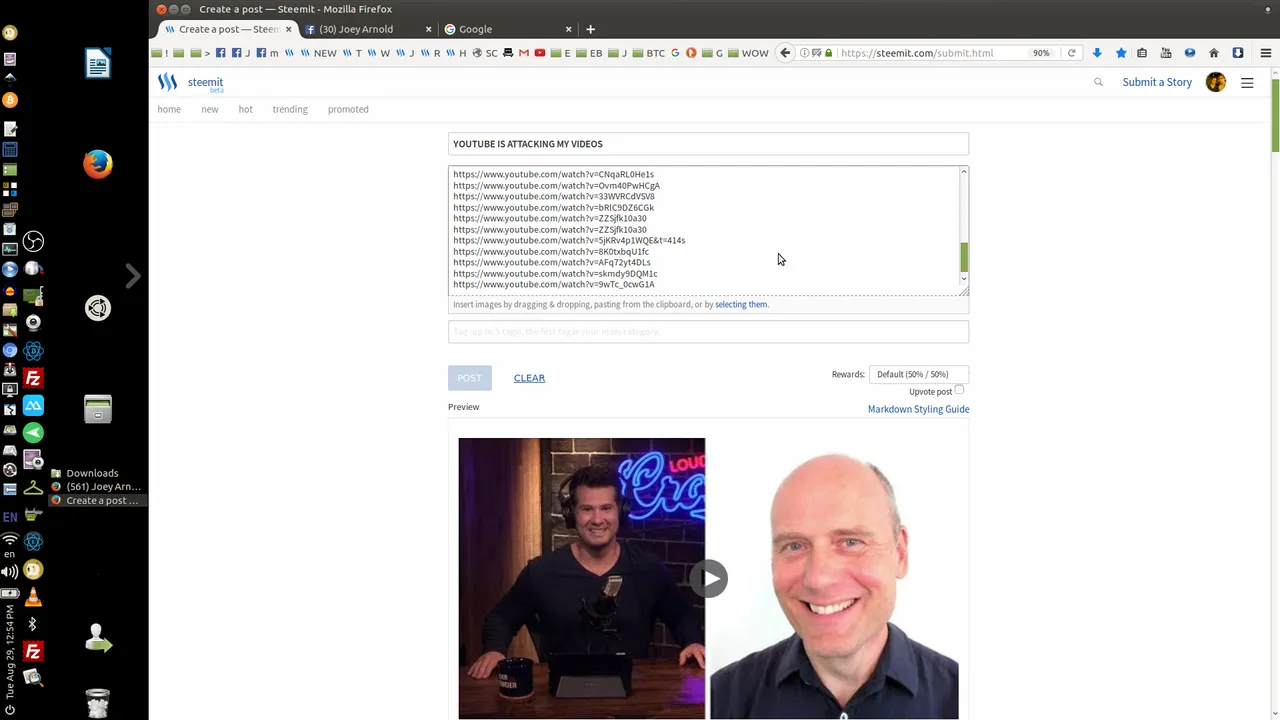Open the user avatar menu on Steemit

point(1216,82)
